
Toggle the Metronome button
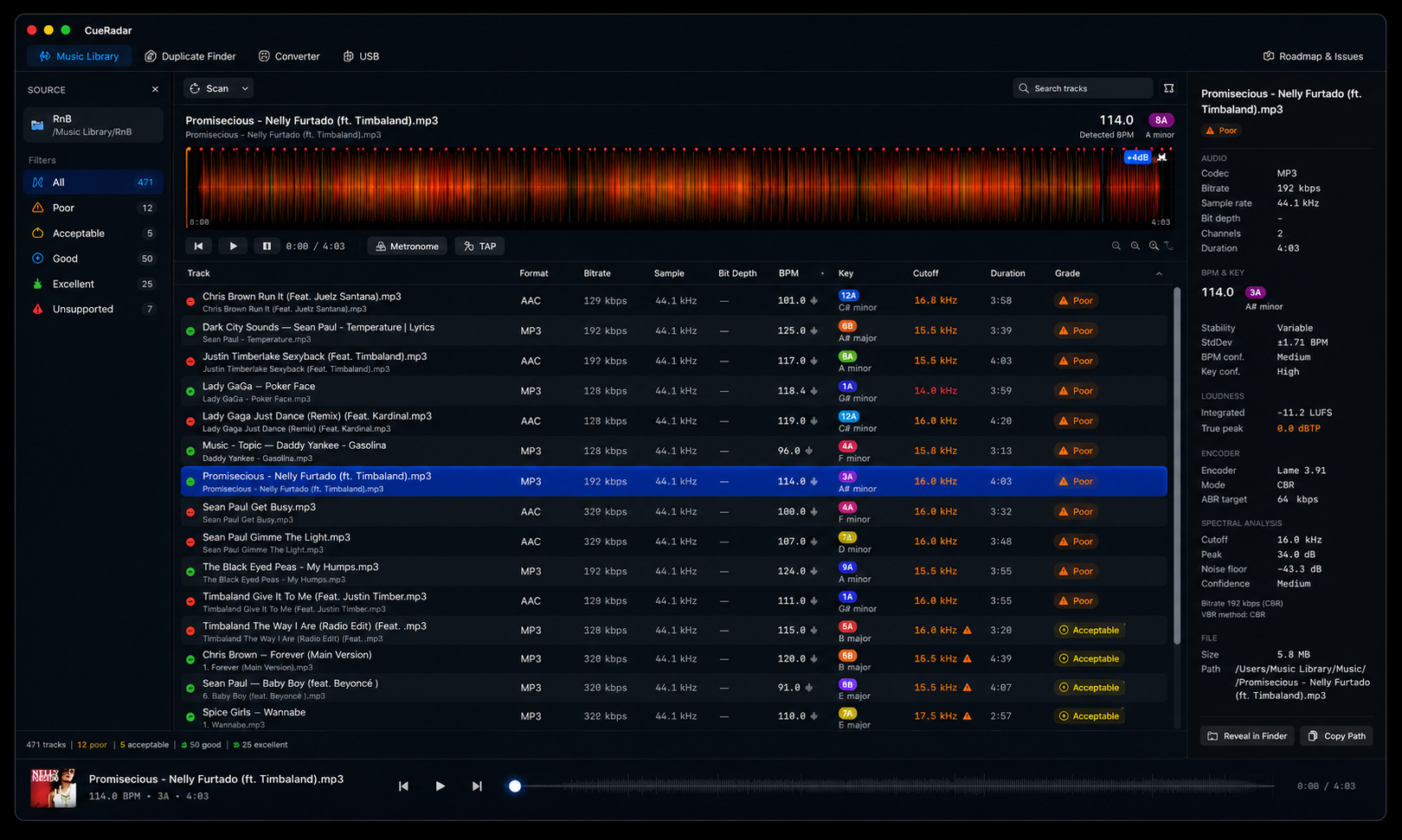[407, 247]
